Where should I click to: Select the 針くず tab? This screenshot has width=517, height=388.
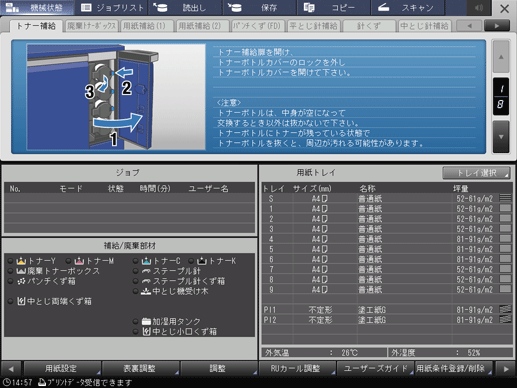(369, 26)
